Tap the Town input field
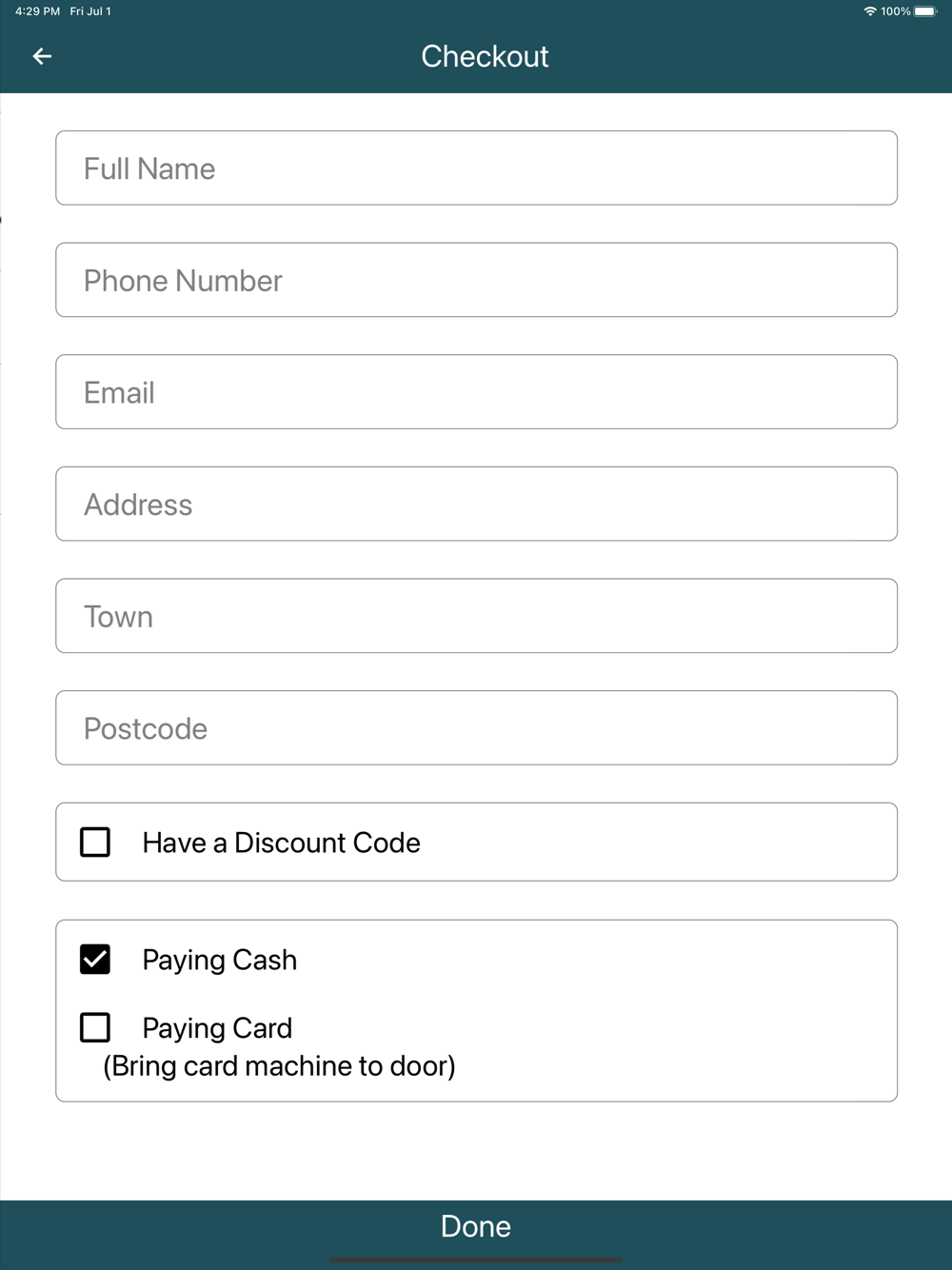This screenshot has width=952, height=1270. 476,616
